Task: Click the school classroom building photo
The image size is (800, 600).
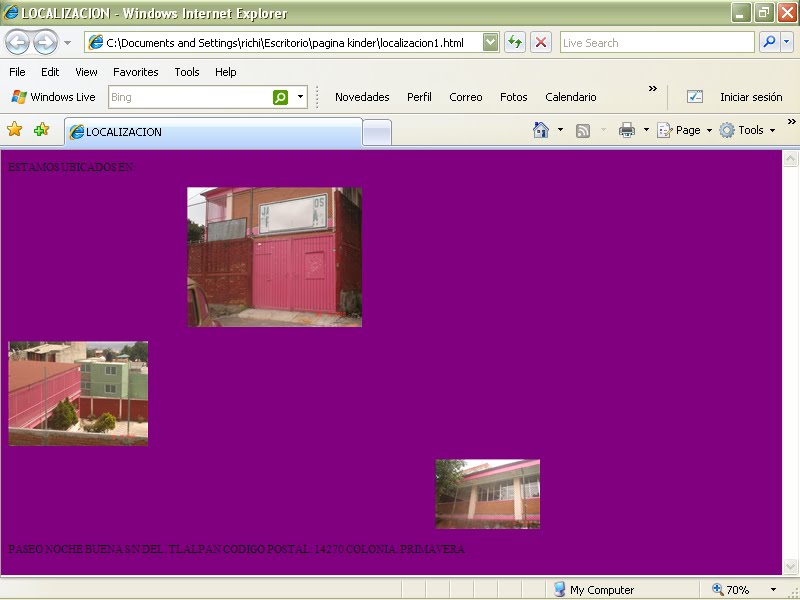Action: click(x=487, y=494)
